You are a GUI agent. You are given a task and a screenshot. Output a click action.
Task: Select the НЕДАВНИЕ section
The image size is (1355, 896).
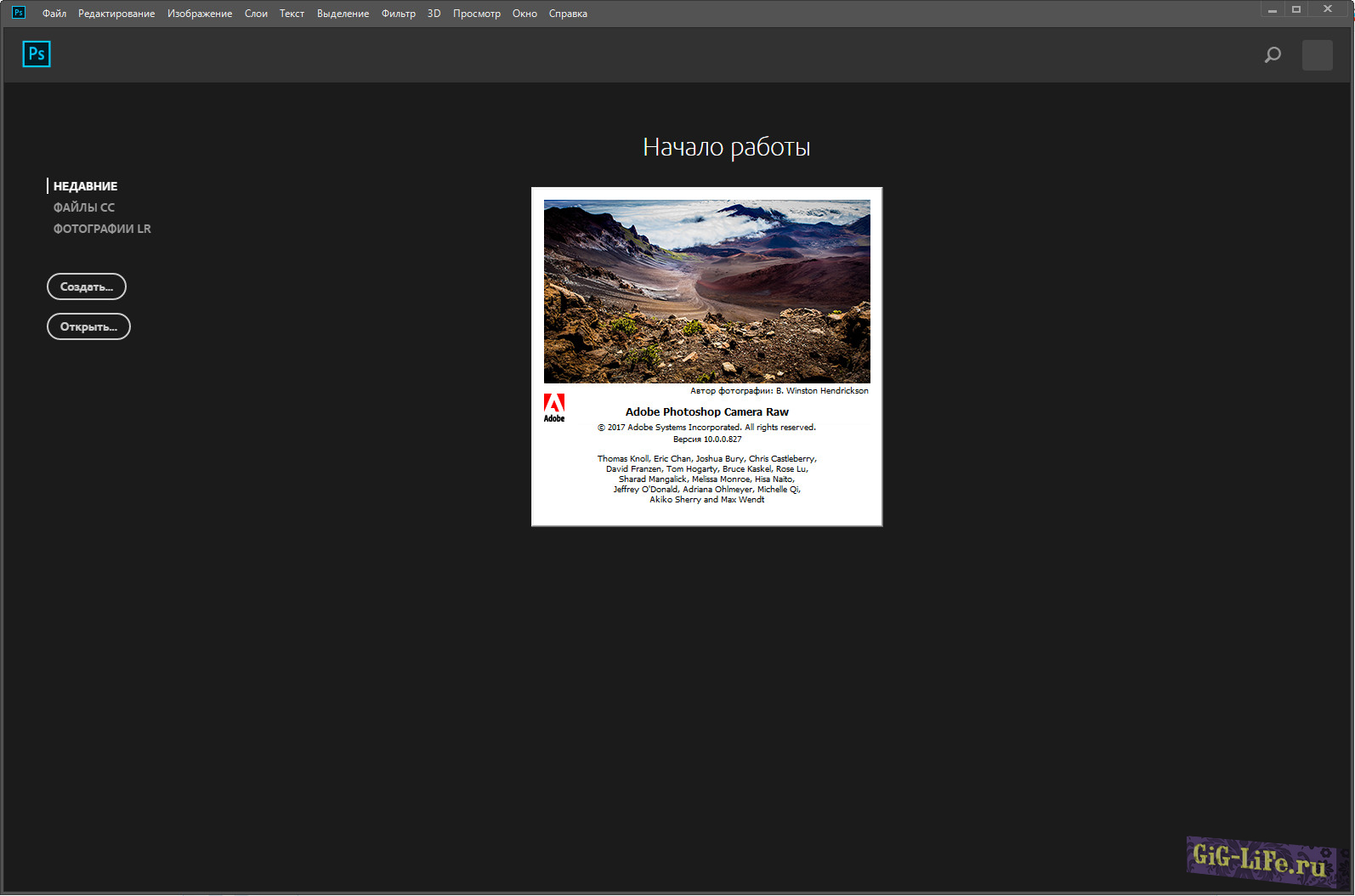coord(85,186)
